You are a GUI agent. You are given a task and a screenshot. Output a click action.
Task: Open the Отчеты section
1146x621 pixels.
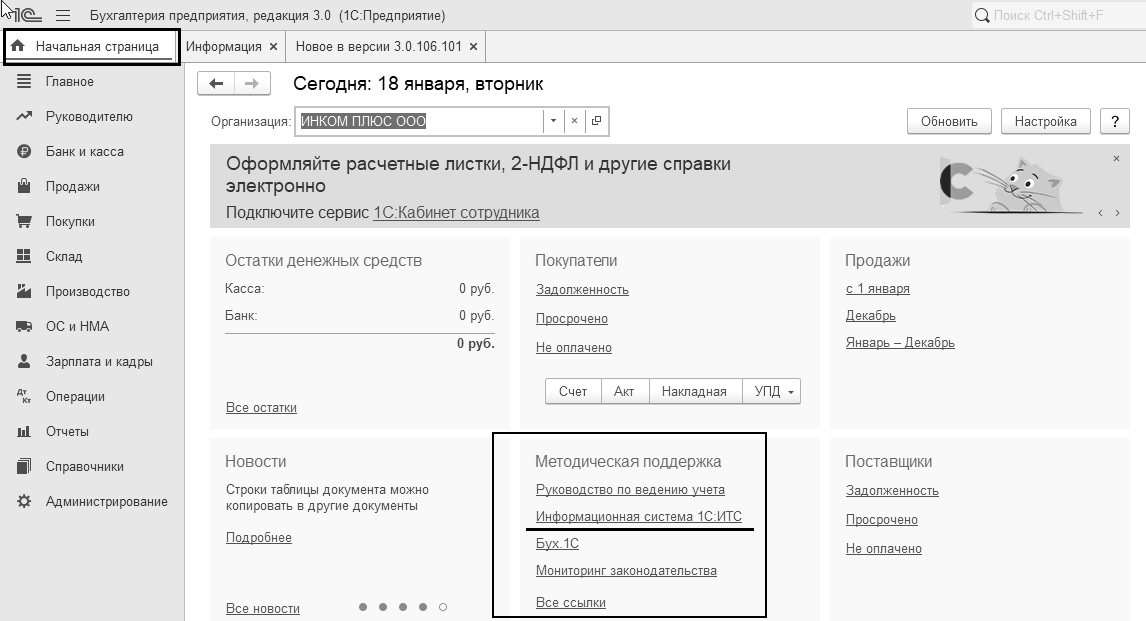pos(67,433)
